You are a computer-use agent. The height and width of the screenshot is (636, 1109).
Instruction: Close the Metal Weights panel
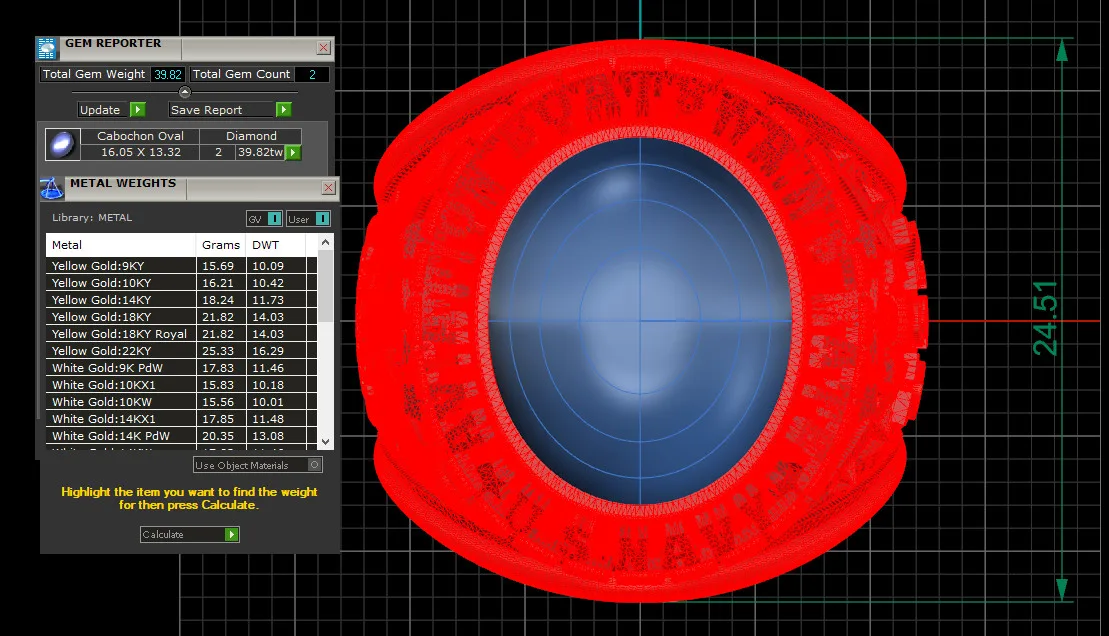[x=328, y=187]
